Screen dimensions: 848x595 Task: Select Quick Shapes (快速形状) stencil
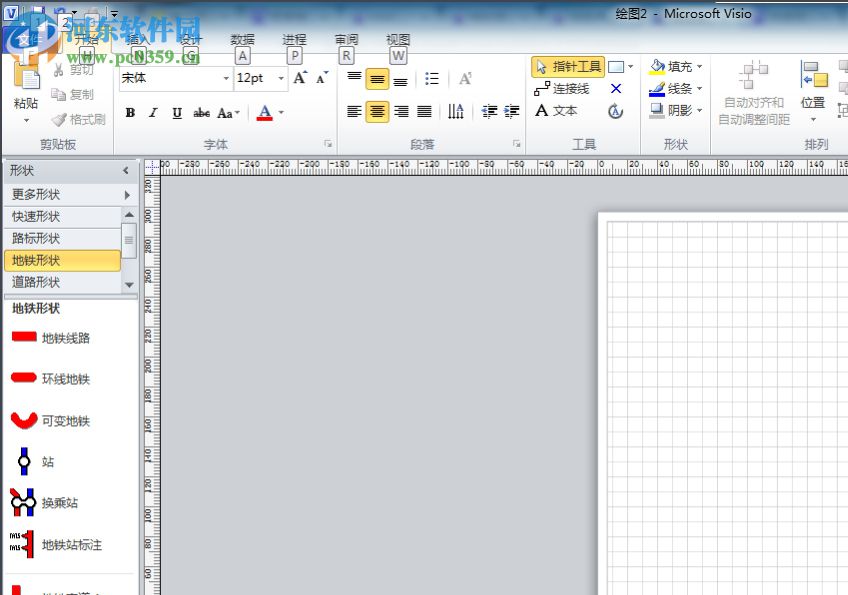[x=62, y=216]
